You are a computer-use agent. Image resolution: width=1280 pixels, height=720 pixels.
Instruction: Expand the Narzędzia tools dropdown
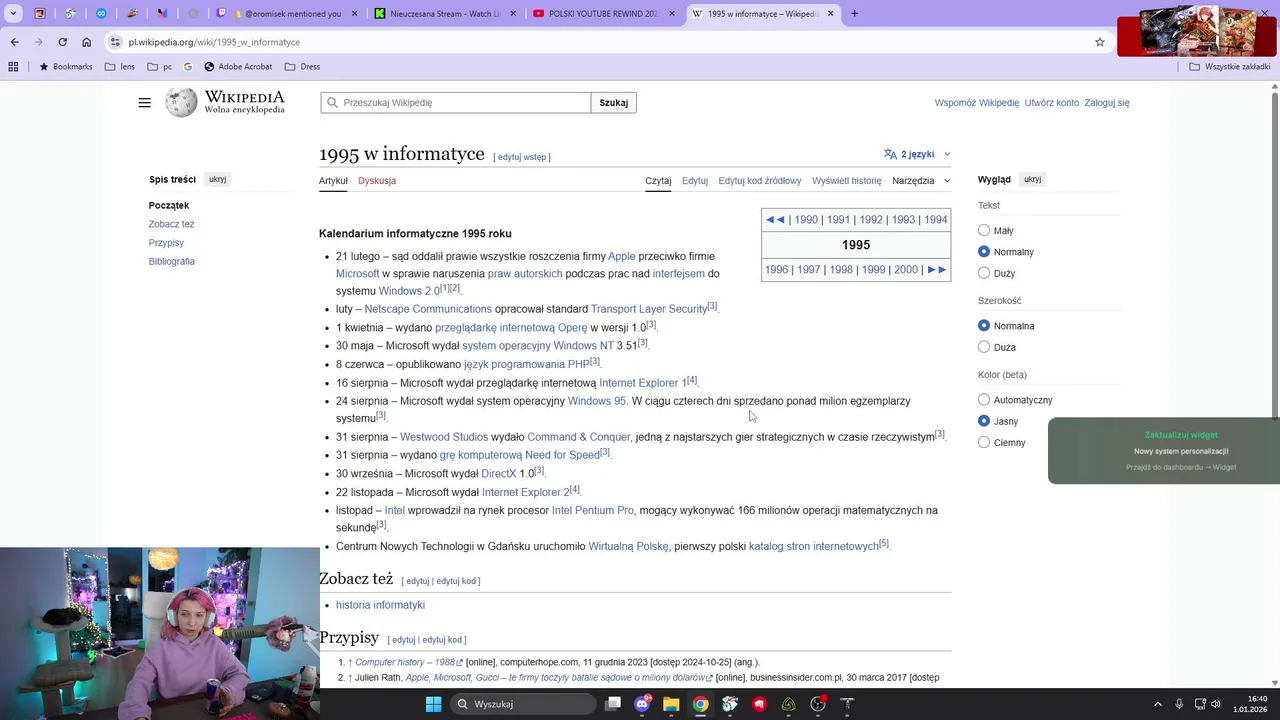(x=921, y=181)
